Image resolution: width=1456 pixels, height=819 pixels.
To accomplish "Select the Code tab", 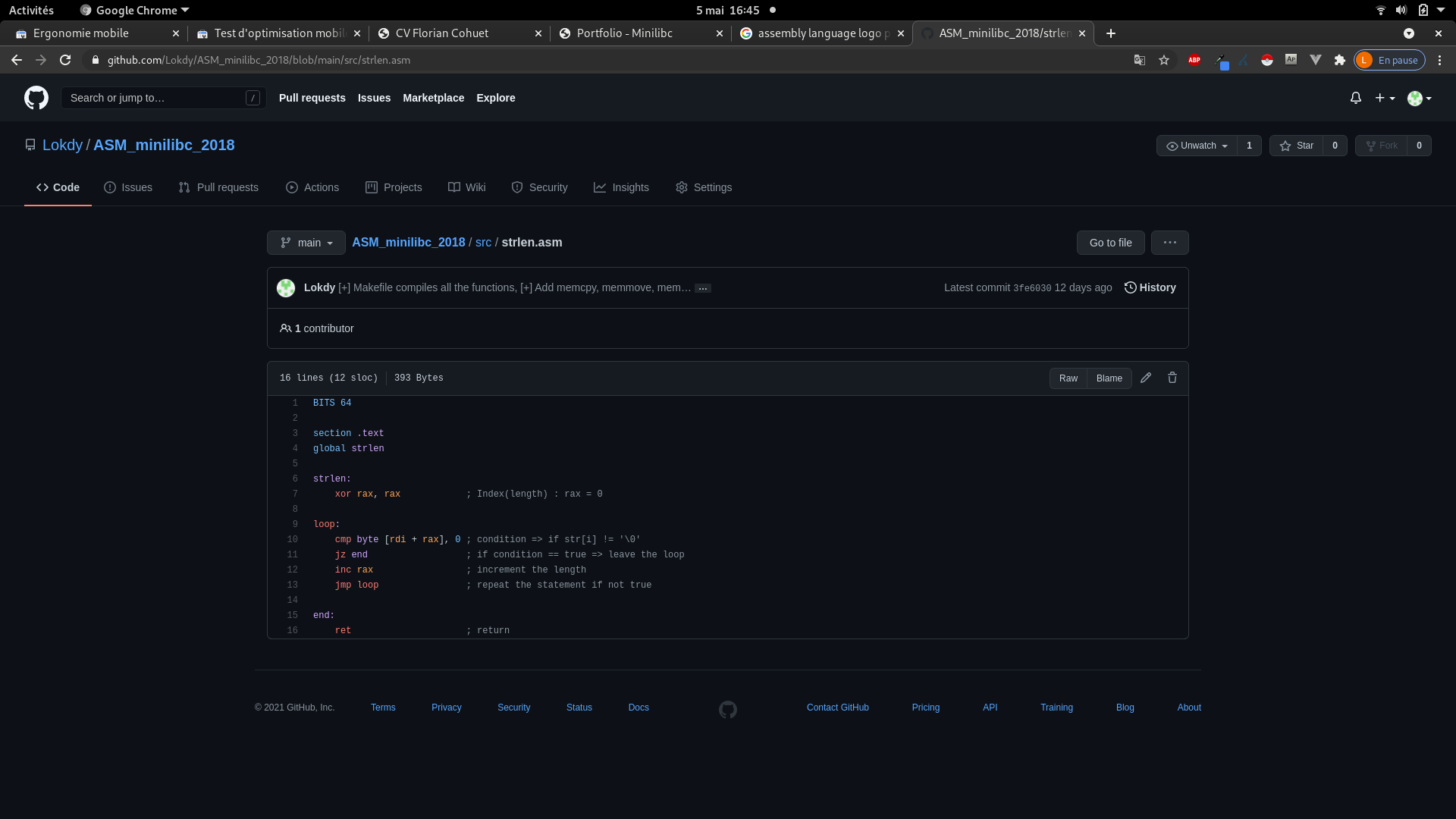I will (58, 187).
